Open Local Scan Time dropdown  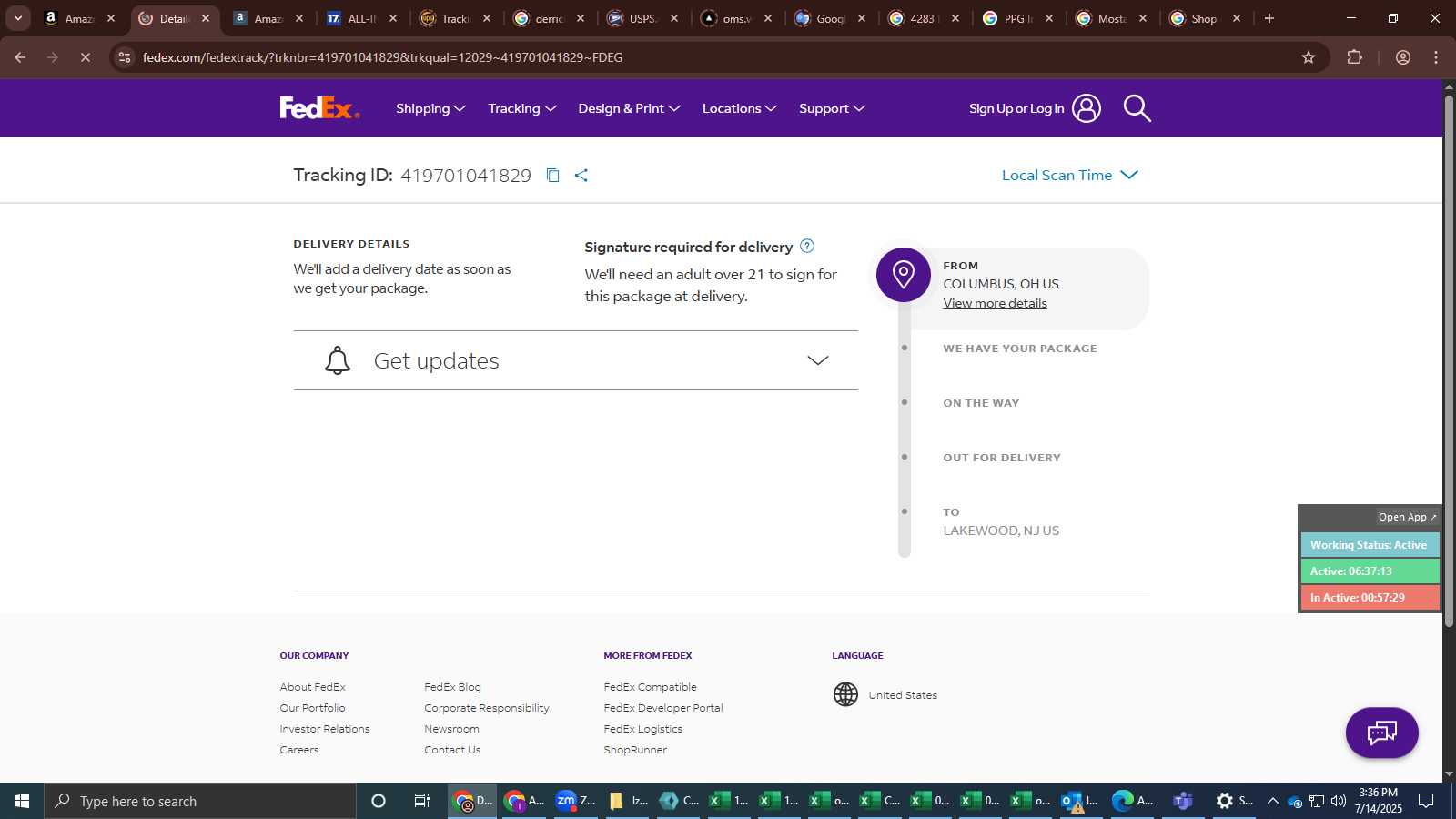[x=1069, y=175]
